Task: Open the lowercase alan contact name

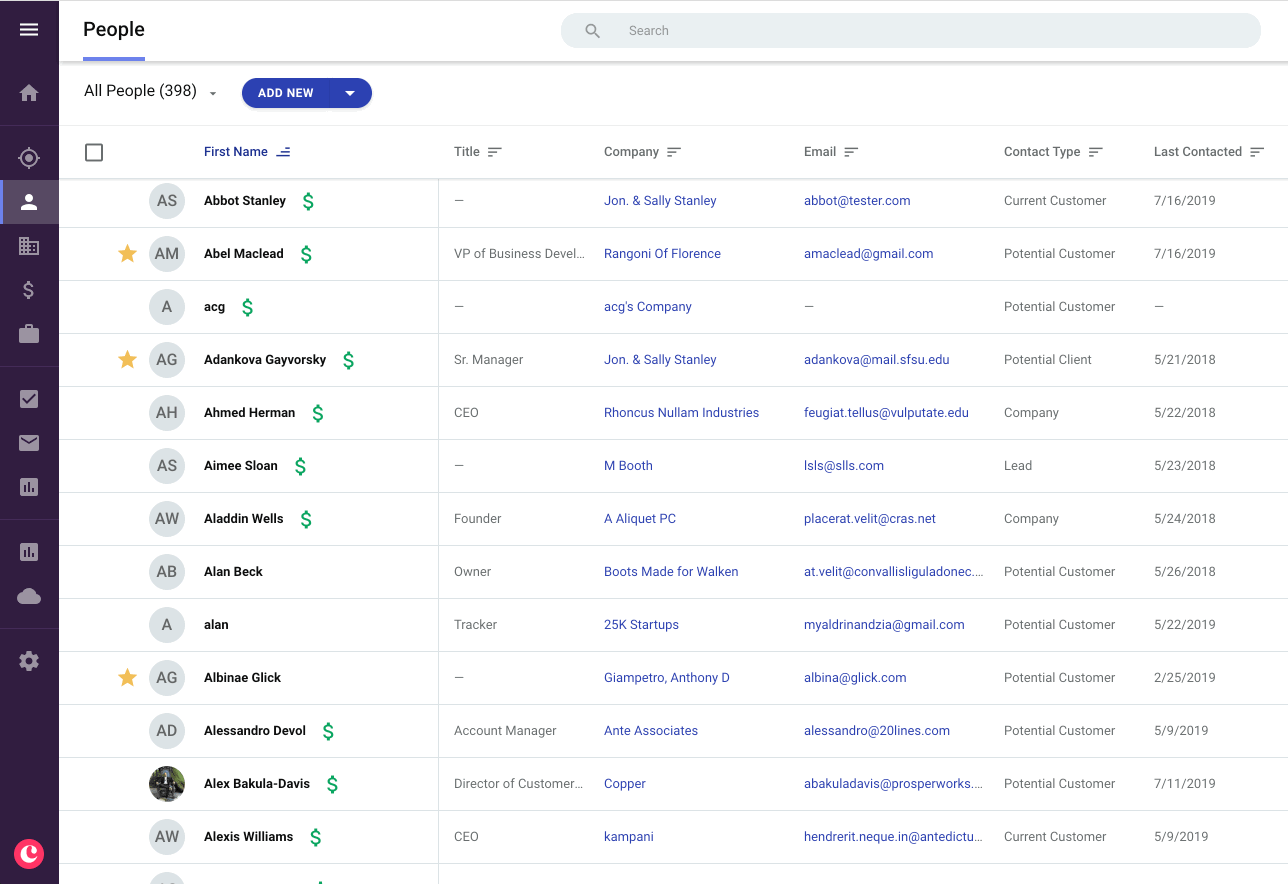Action: click(216, 625)
